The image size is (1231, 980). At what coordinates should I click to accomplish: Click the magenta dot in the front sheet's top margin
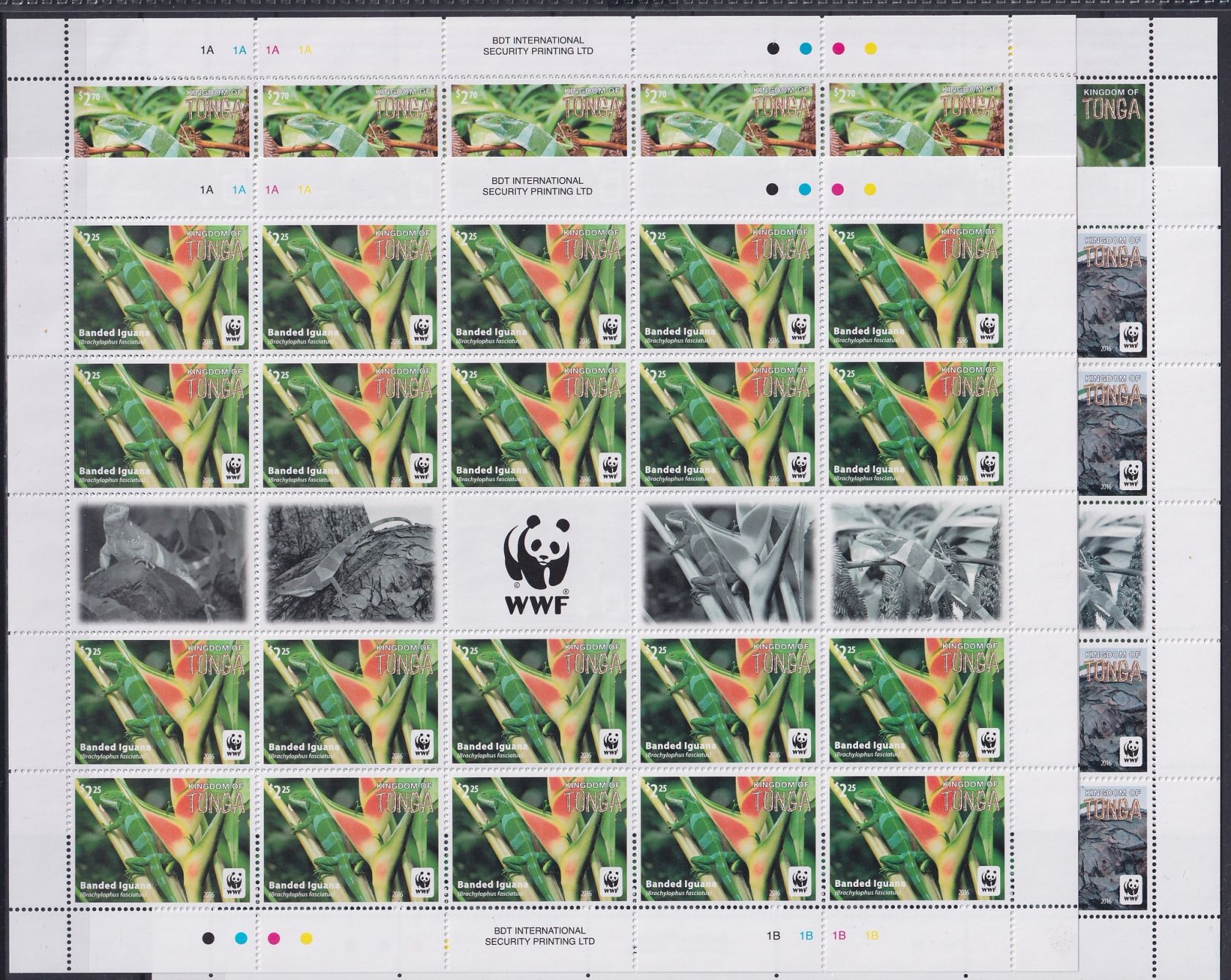point(838,189)
